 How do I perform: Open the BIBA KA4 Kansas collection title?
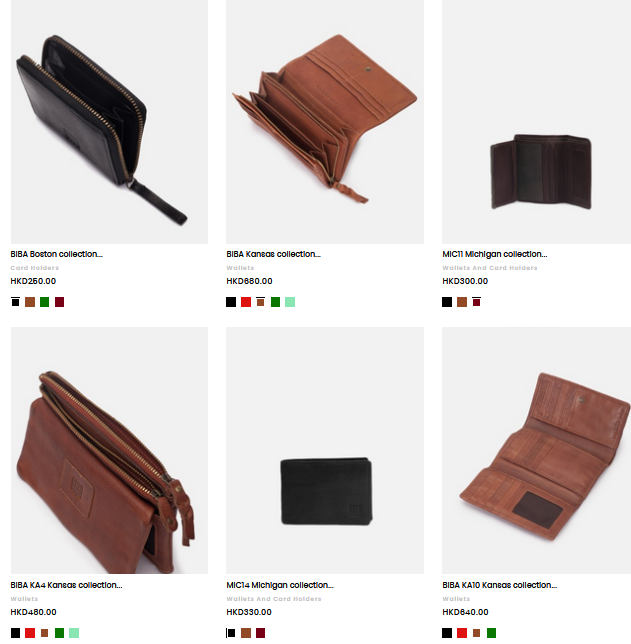click(67, 585)
